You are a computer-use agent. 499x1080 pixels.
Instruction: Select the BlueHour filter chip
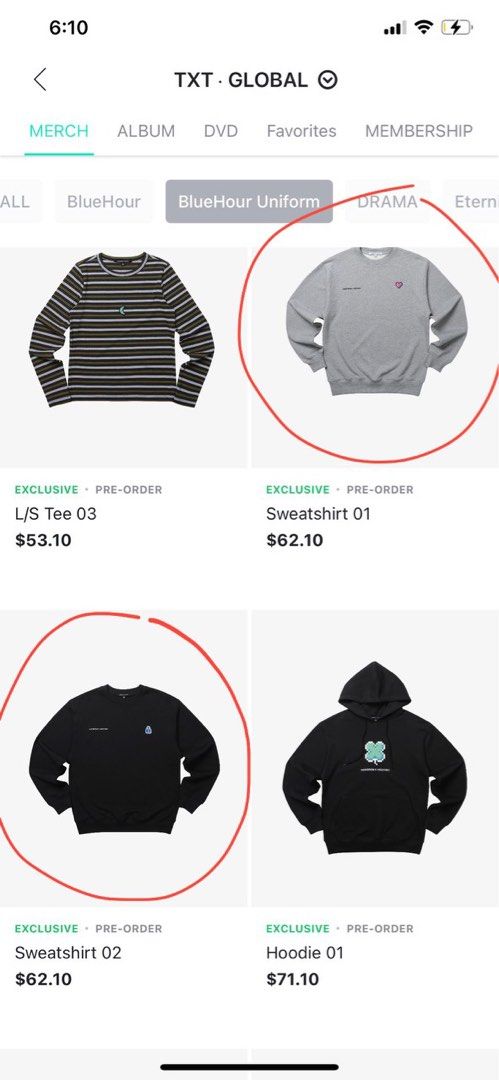104,202
